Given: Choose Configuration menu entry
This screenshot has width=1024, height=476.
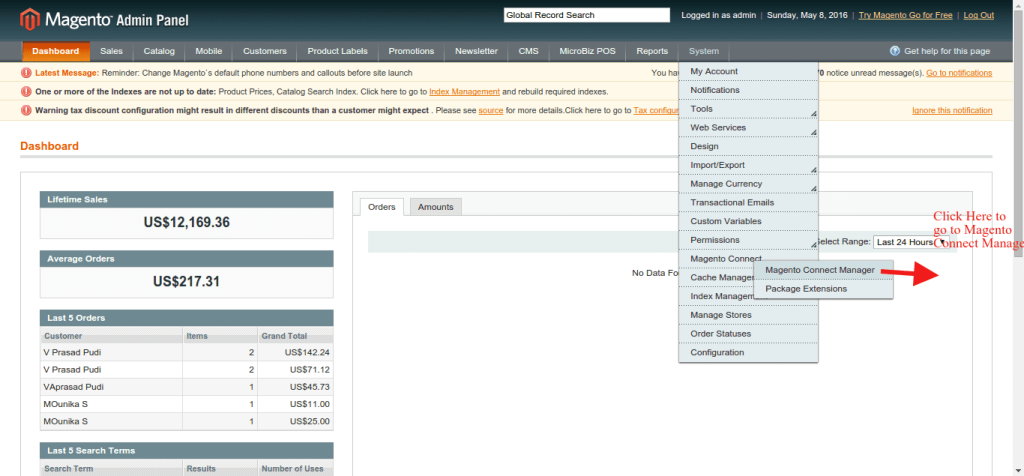Looking at the screenshot, I should point(748,353).
